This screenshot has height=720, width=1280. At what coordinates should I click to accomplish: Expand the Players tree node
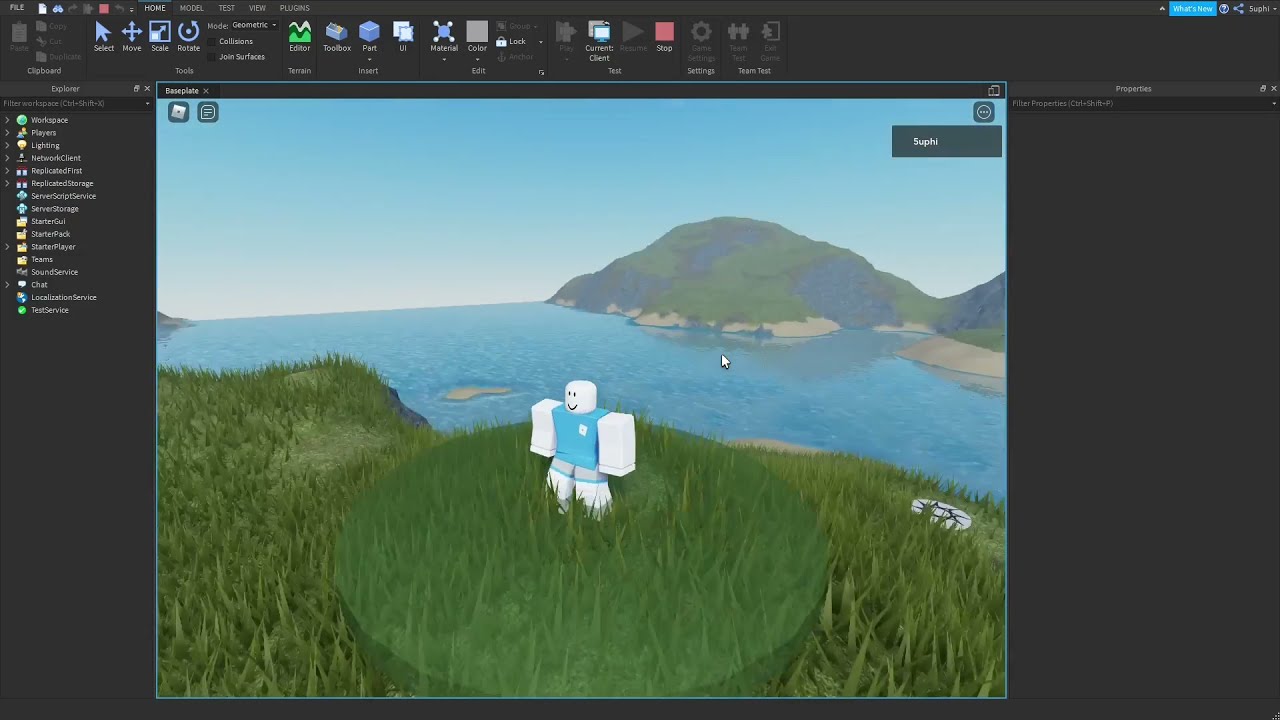8,133
